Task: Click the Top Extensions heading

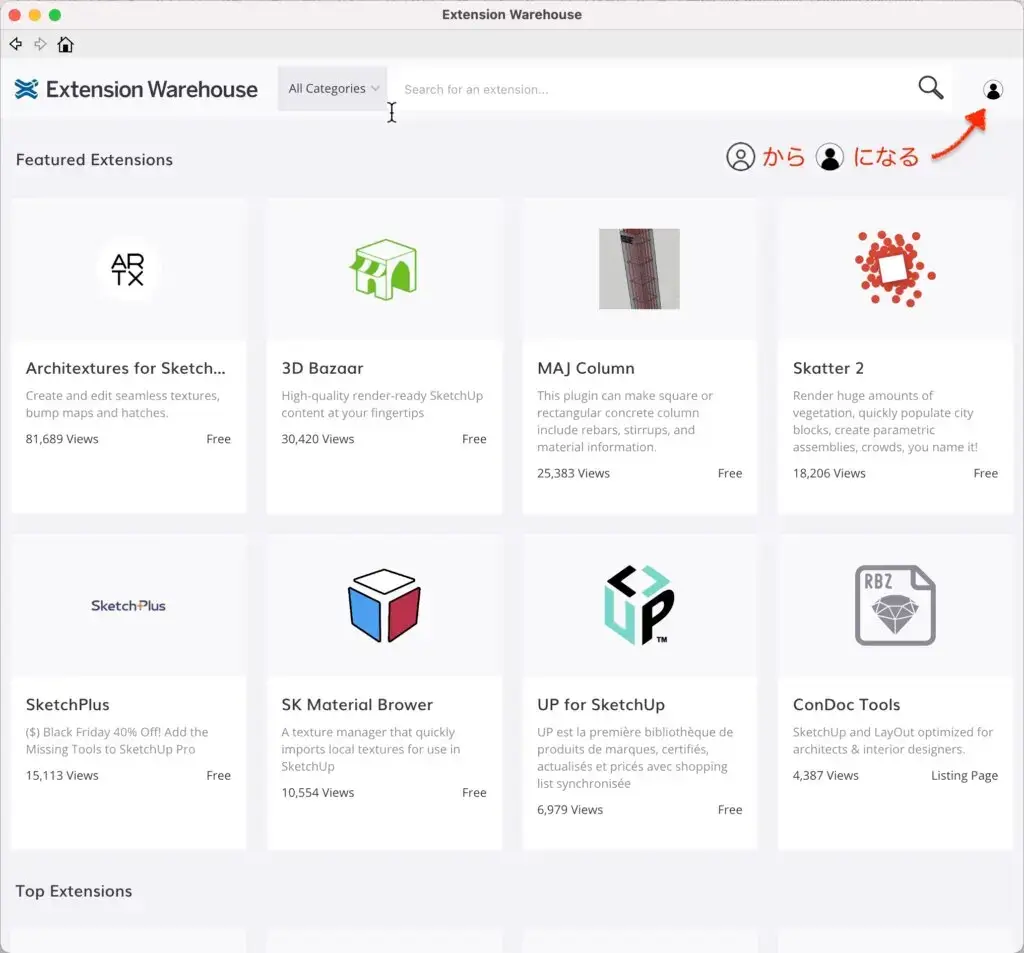Action: pyautogui.click(x=74, y=892)
